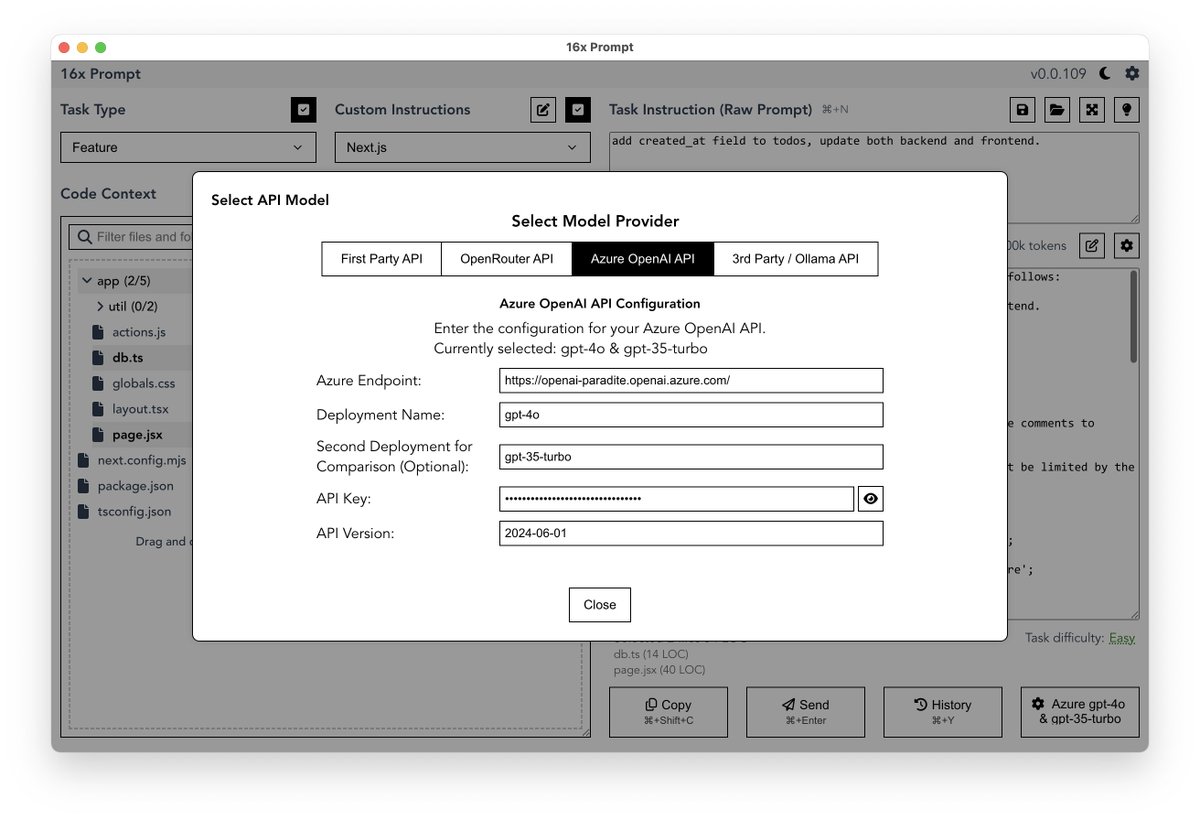This screenshot has height=820, width=1200.
Task: Click the Easy task difficulty link
Action: (1122, 638)
